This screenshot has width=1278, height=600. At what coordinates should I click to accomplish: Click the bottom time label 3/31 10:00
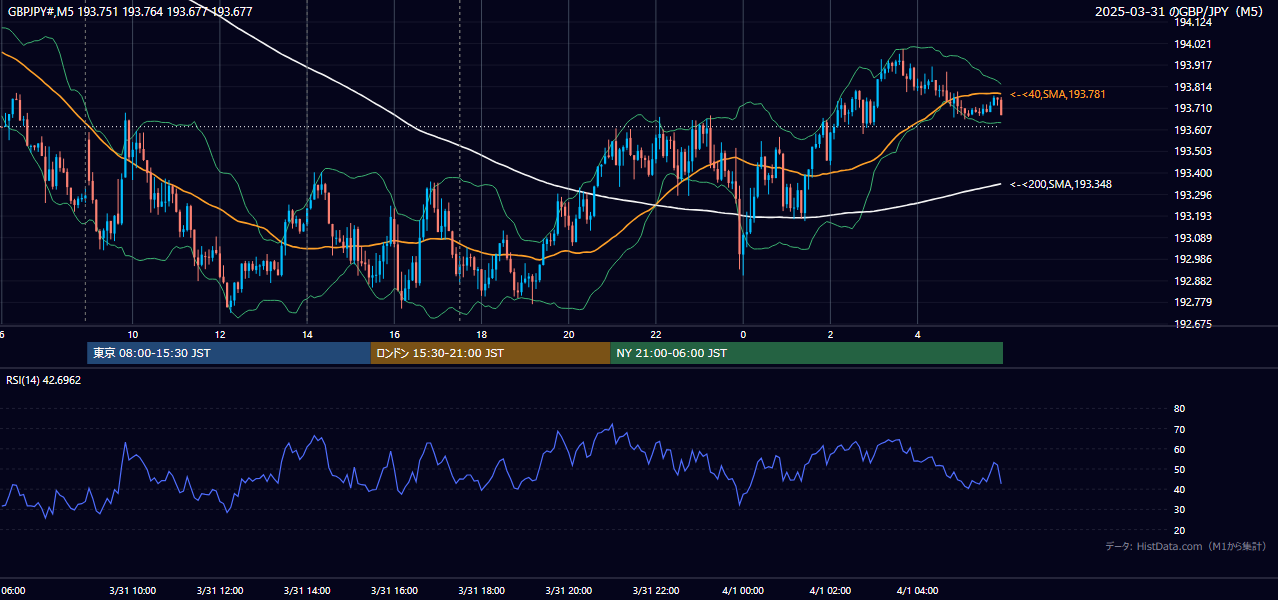(x=133, y=590)
